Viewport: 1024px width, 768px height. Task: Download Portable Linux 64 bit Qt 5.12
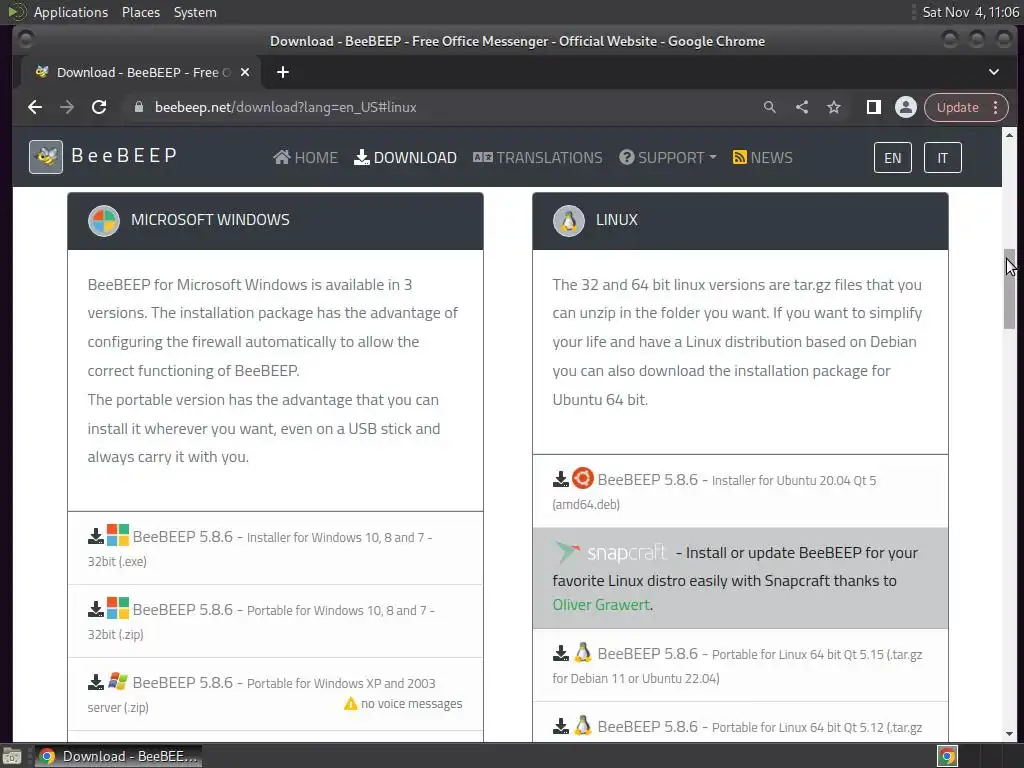click(x=740, y=723)
